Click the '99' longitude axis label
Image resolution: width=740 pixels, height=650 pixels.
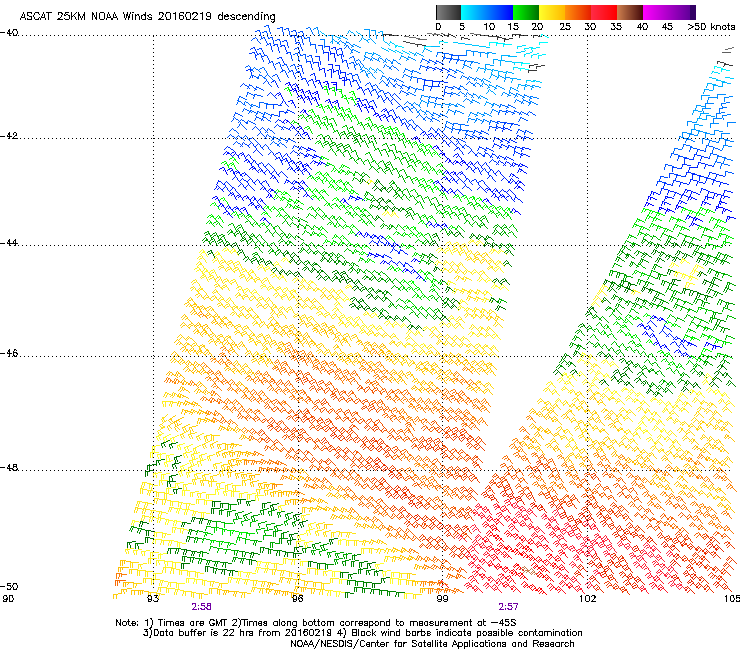coord(442,599)
